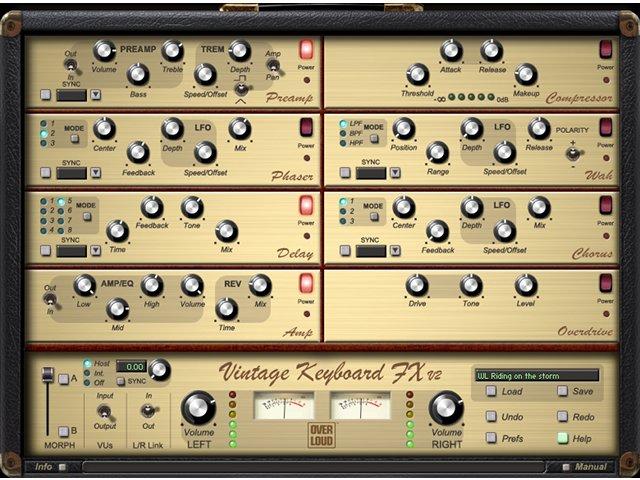The width and height of the screenshot is (640, 480).
Task: Click the Compressor Makeup knob
Action: 526,74
